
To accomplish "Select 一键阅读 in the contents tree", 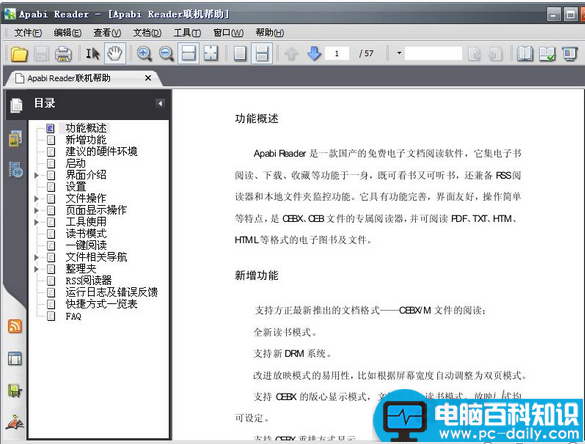I will click(86, 246).
